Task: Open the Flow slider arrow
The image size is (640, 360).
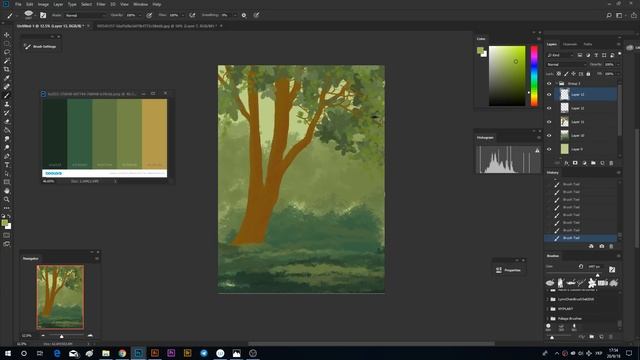Action: tap(182, 15)
